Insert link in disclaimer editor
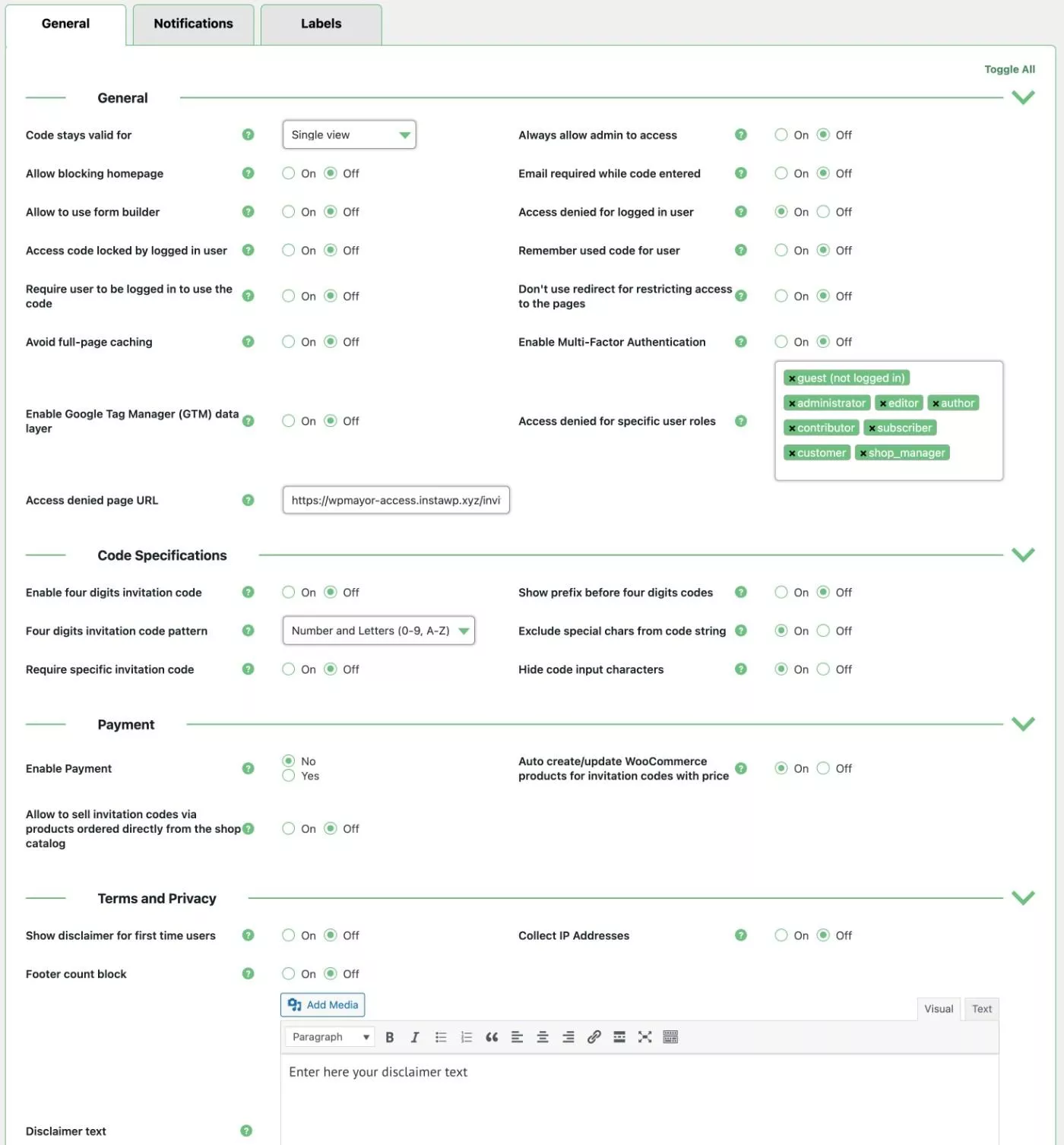The image size is (1064, 1145). (x=594, y=1037)
